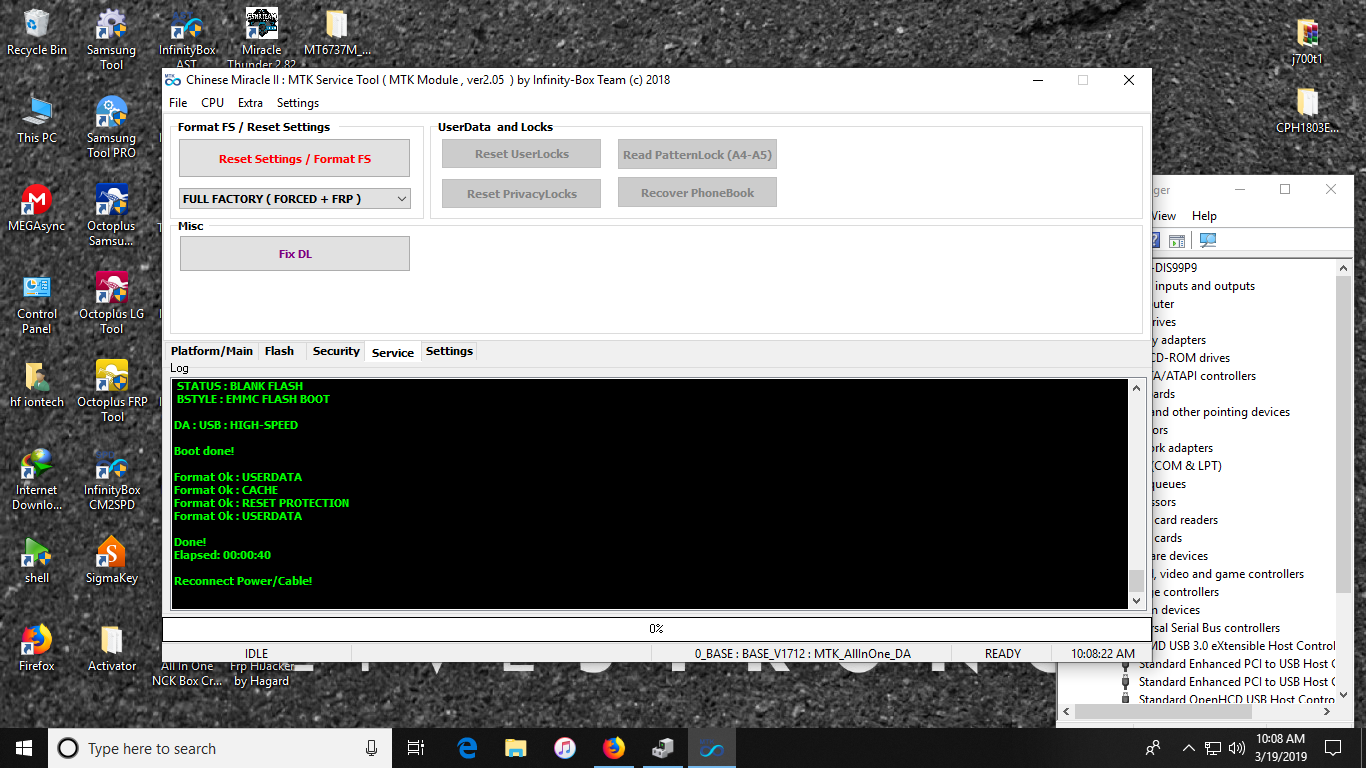This screenshot has width=1366, height=768.
Task: Open the Settings menu in menu bar
Action: pos(298,103)
